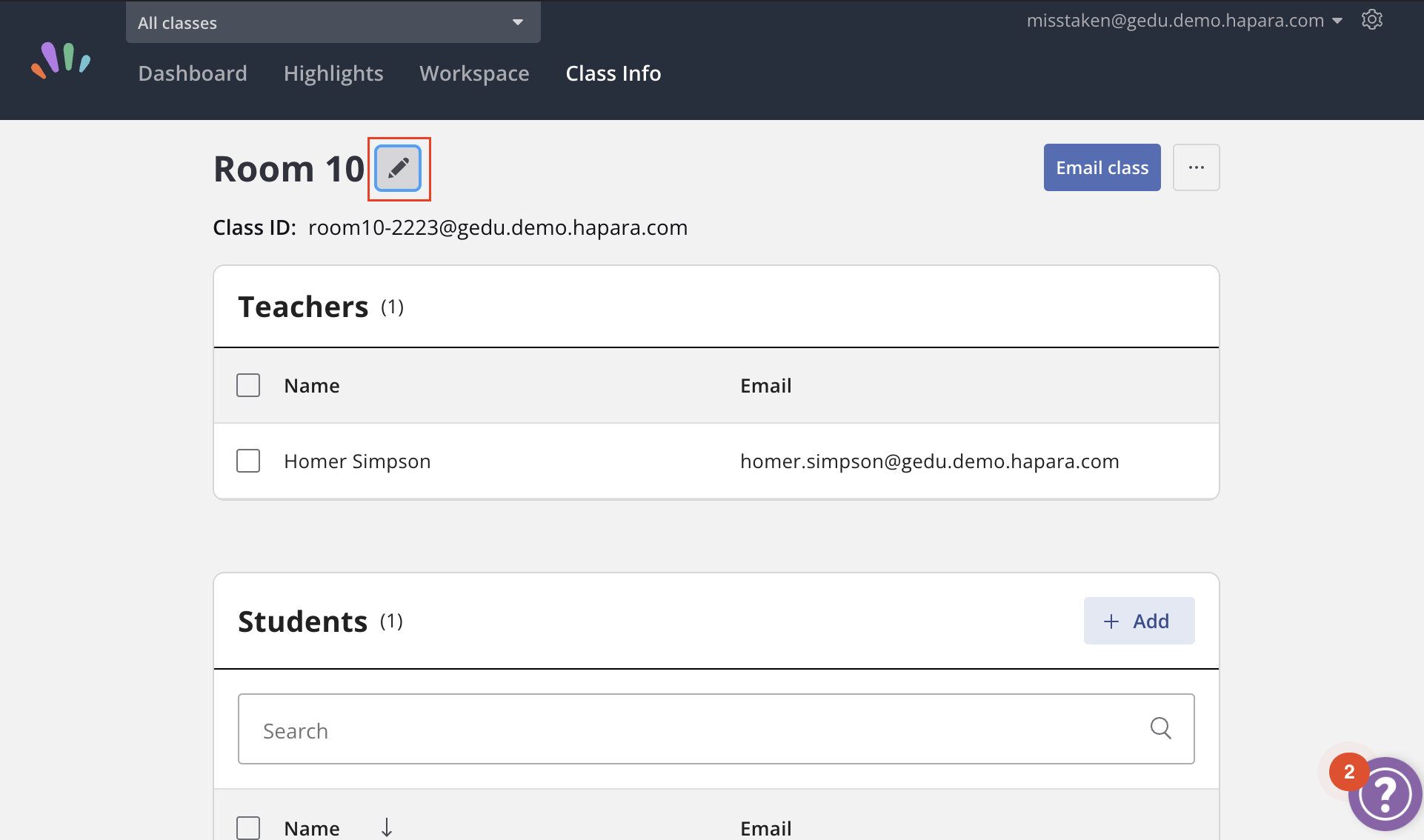Click the Homer Simpson name
Image resolution: width=1424 pixels, height=840 pixels.
[357, 461]
